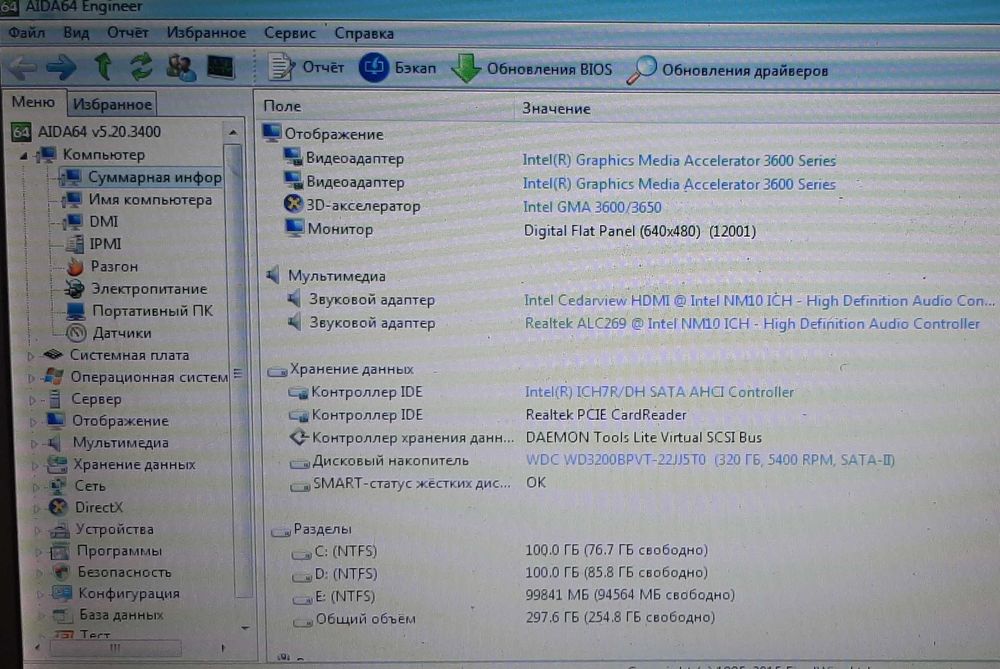
Task: Expand the Мультимедиа tree node
Action: [34, 443]
